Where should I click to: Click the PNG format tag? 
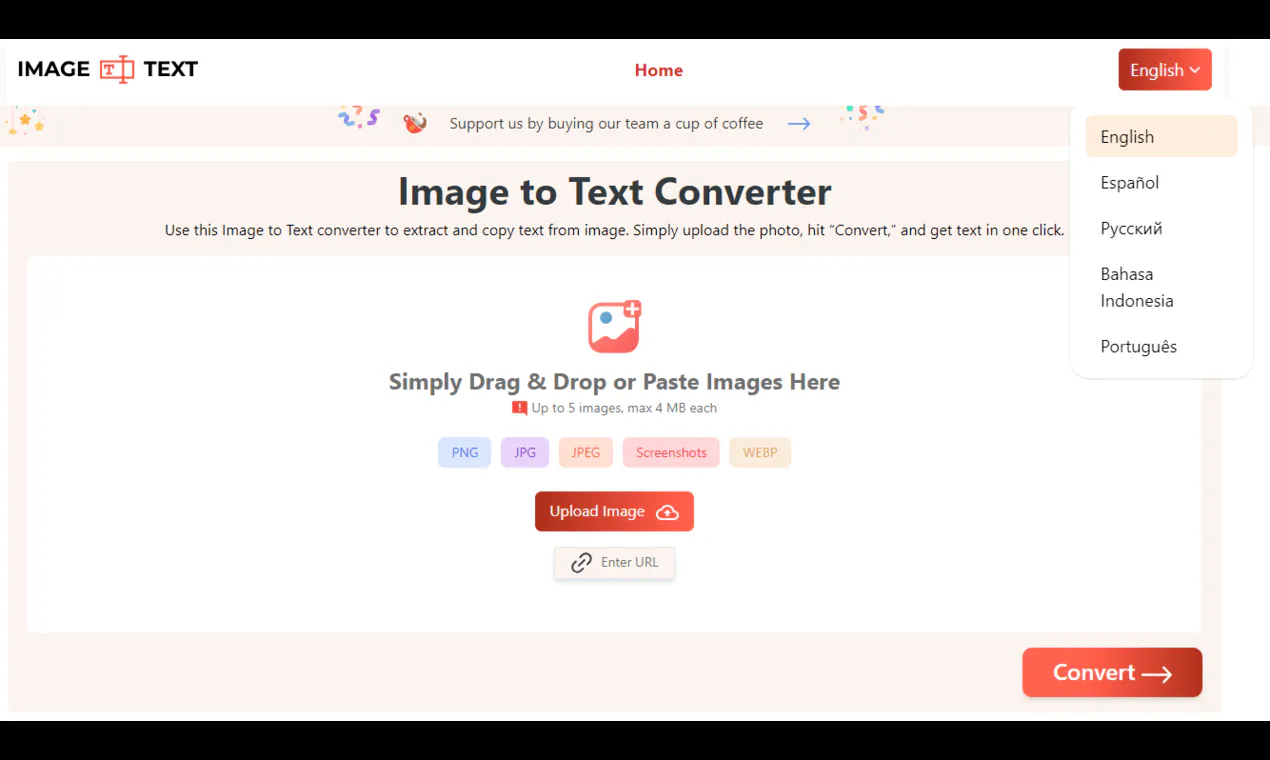465,453
